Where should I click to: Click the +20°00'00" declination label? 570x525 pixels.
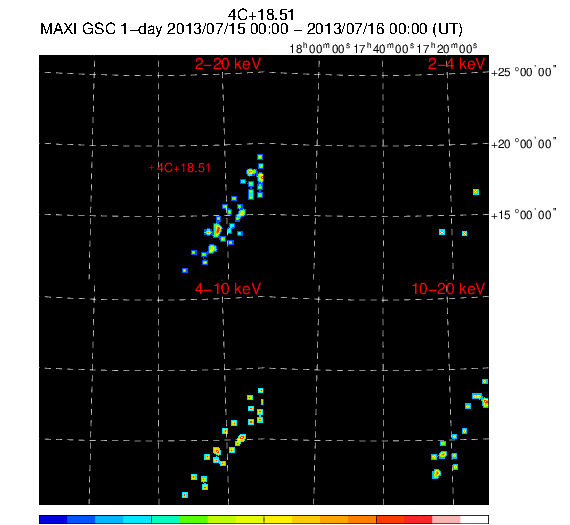point(523,144)
